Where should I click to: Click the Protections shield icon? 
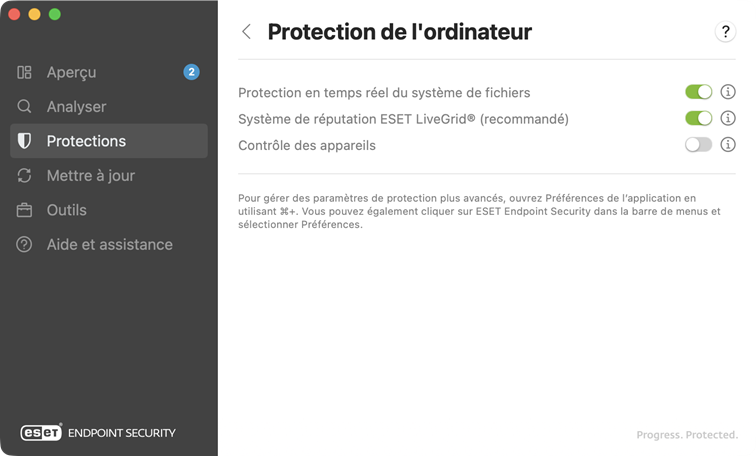coord(25,141)
